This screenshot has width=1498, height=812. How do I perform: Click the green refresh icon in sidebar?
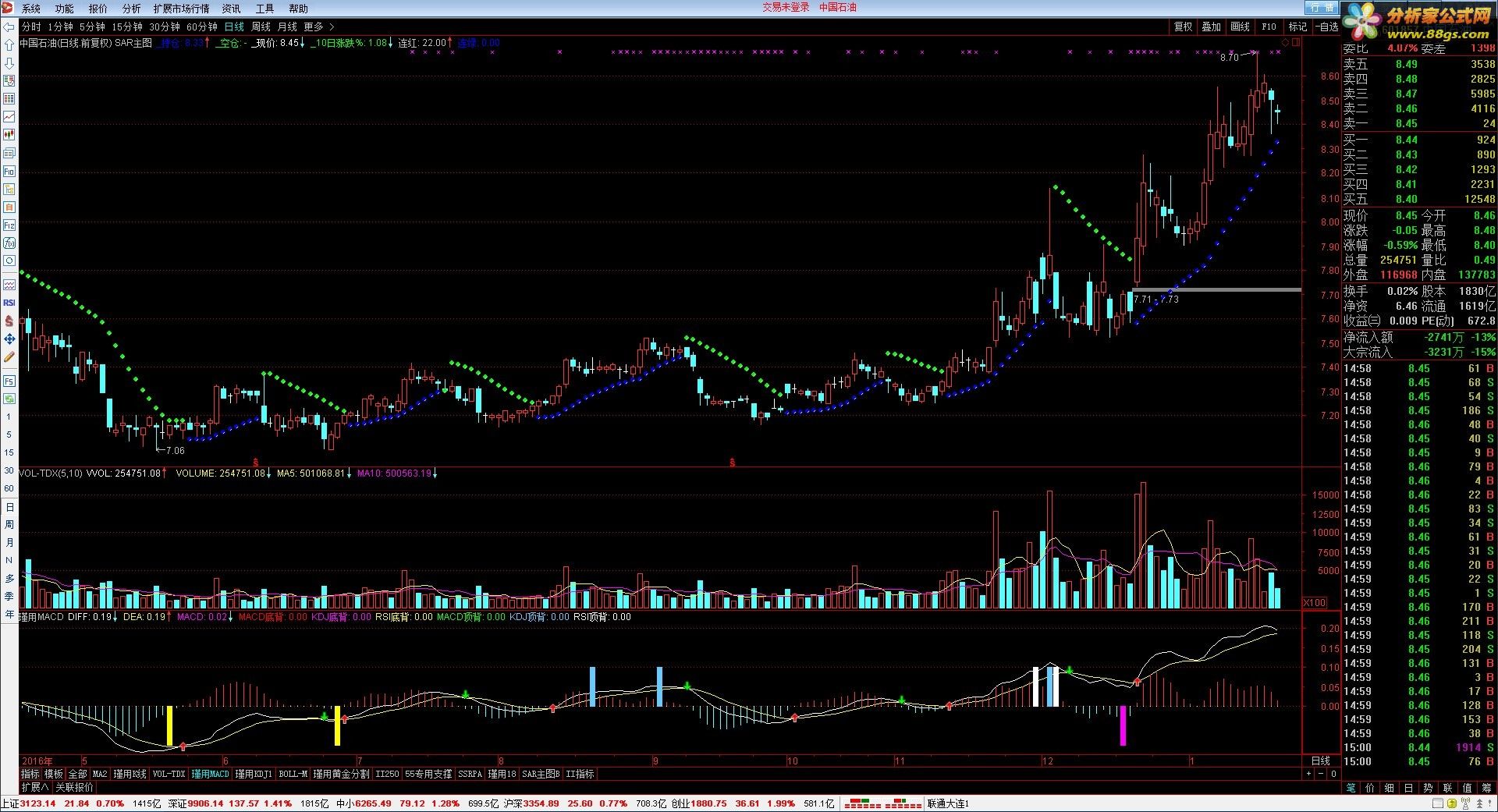[x=9, y=399]
